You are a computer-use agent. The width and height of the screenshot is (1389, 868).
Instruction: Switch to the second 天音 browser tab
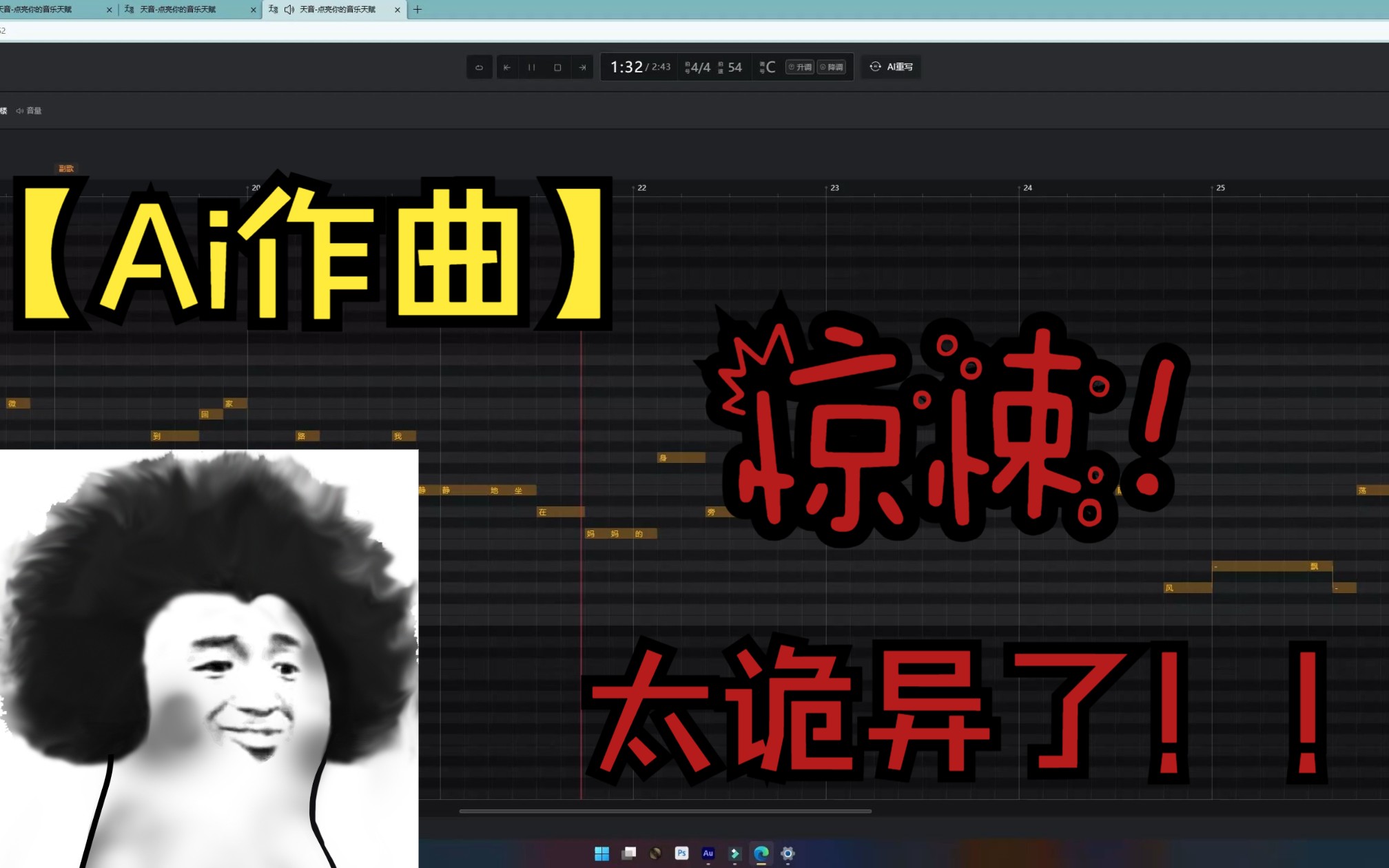pyautogui.click(x=178, y=10)
